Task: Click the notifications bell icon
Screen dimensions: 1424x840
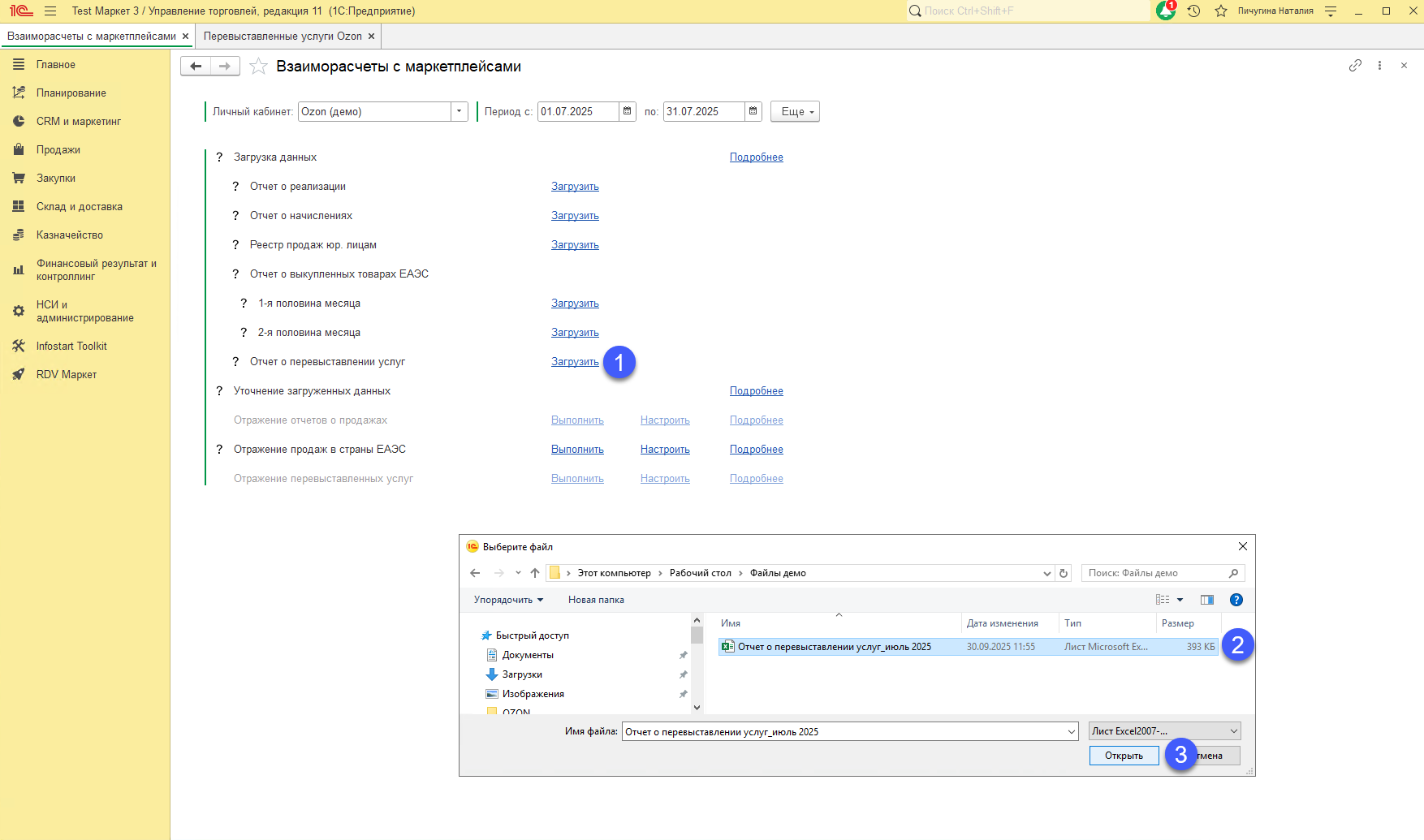Action: (x=1165, y=11)
